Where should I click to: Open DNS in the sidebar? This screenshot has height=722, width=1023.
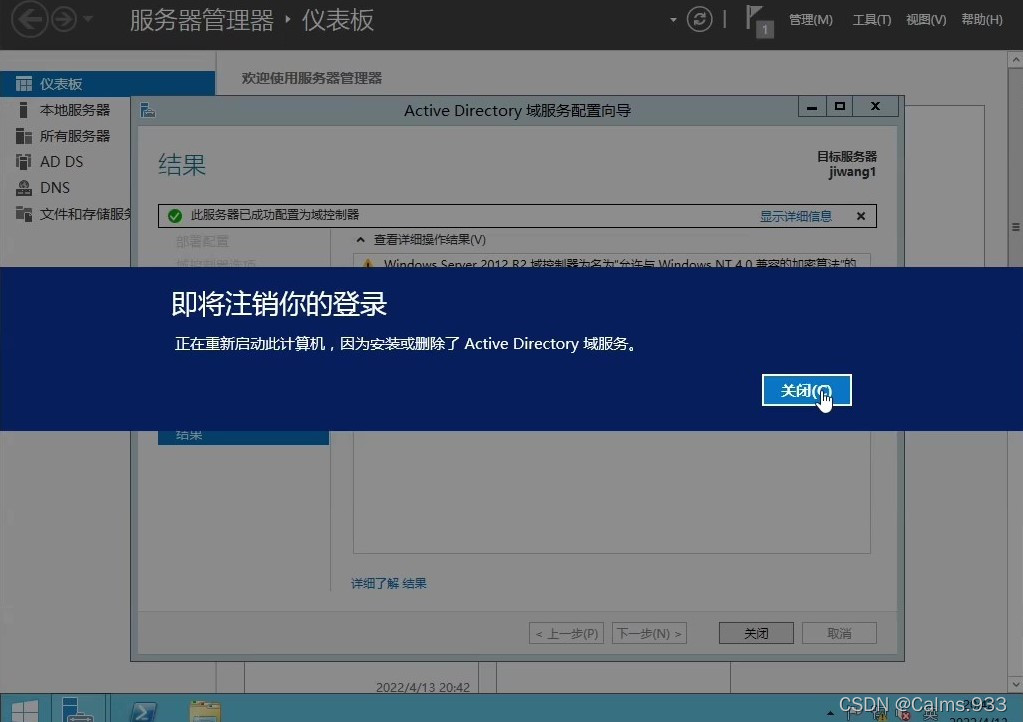tap(55, 188)
